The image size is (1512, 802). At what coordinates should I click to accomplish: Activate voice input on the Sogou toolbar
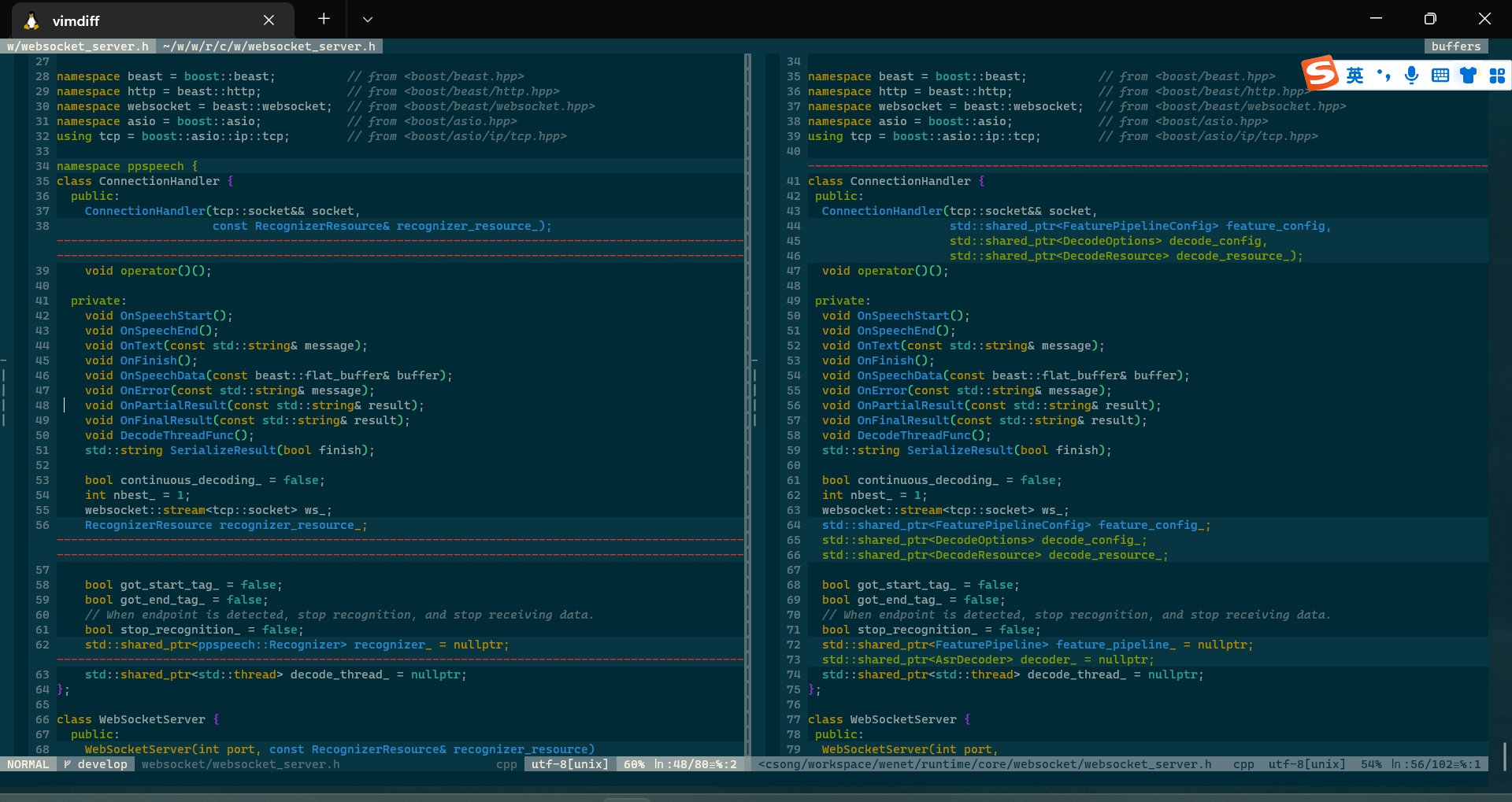(1411, 75)
